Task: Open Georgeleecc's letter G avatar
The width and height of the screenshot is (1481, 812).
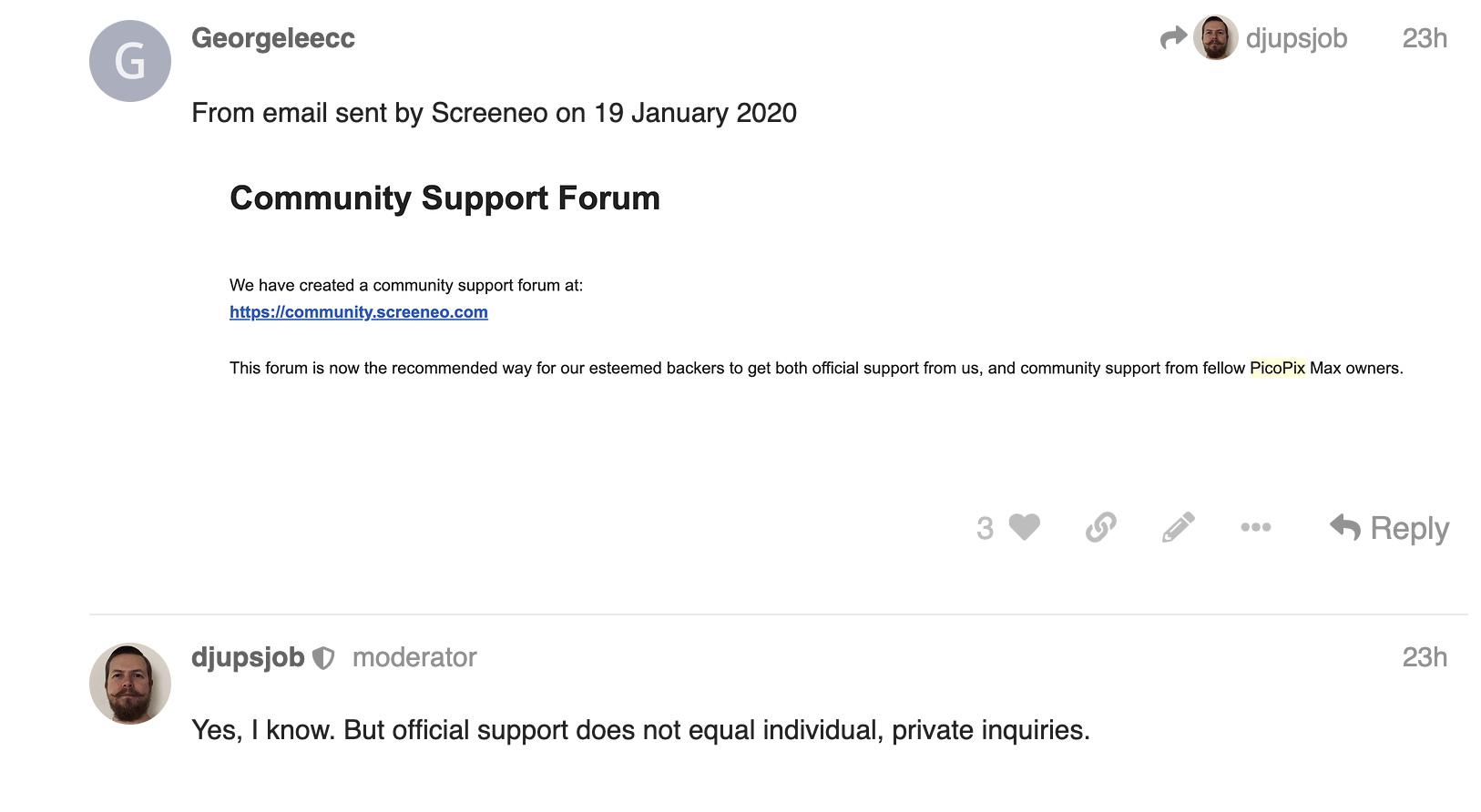Action: [x=130, y=61]
